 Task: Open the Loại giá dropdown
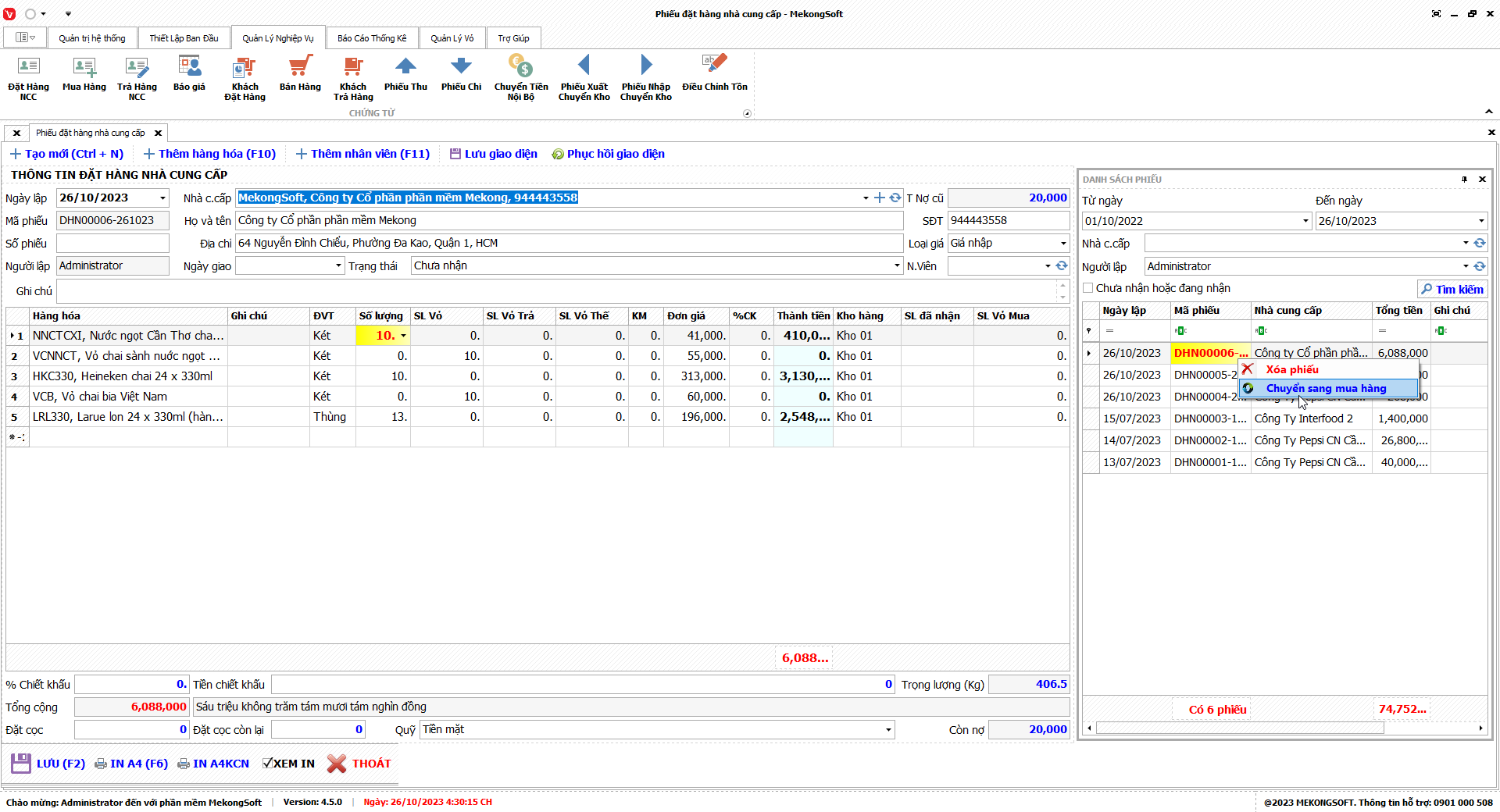pos(1062,244)
